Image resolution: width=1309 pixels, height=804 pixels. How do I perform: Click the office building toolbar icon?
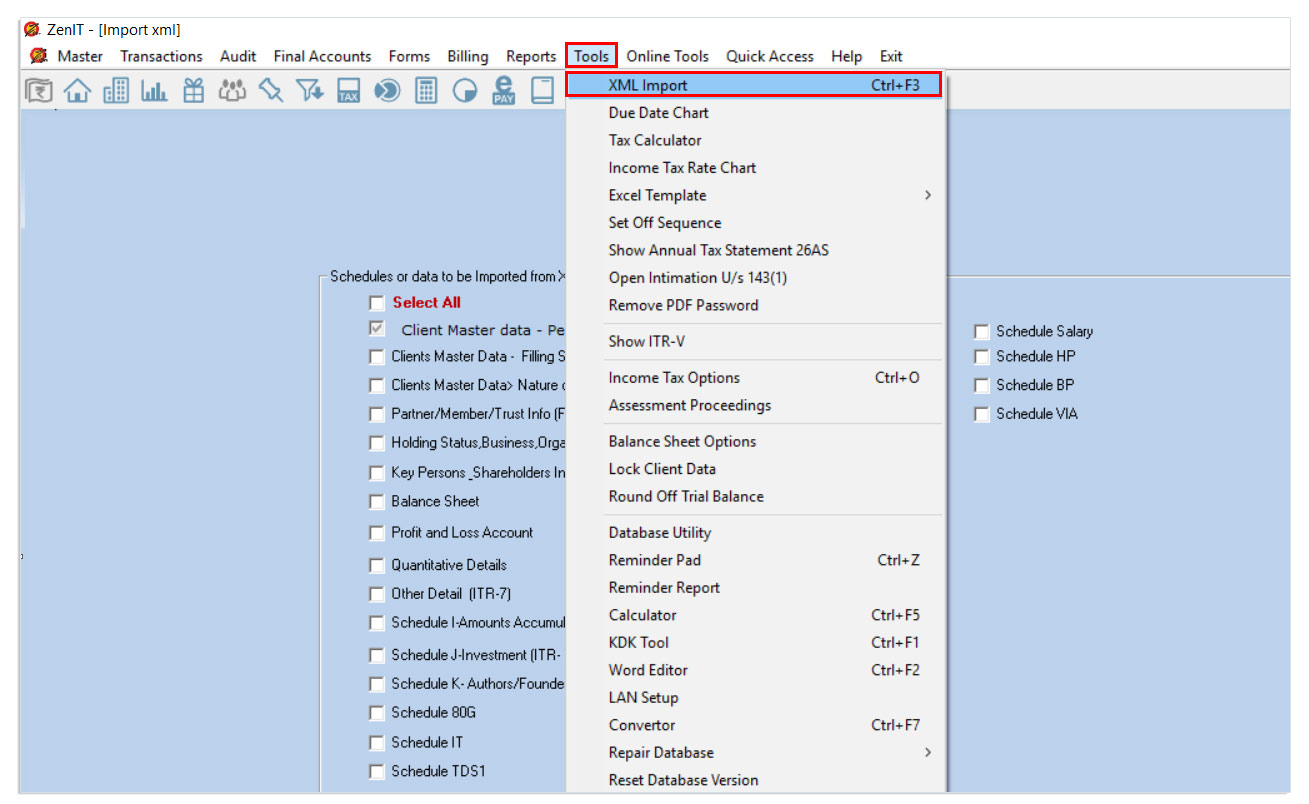(x=116, y=91)
